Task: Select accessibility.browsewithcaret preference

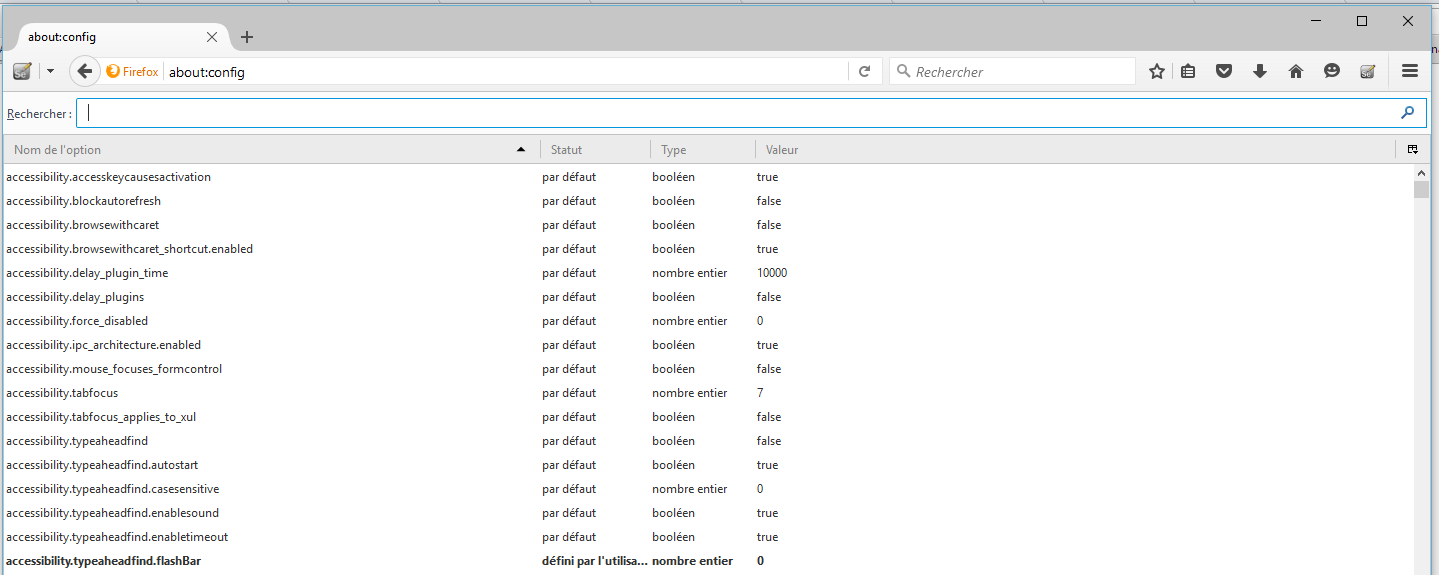Action: tap(708, 225)
